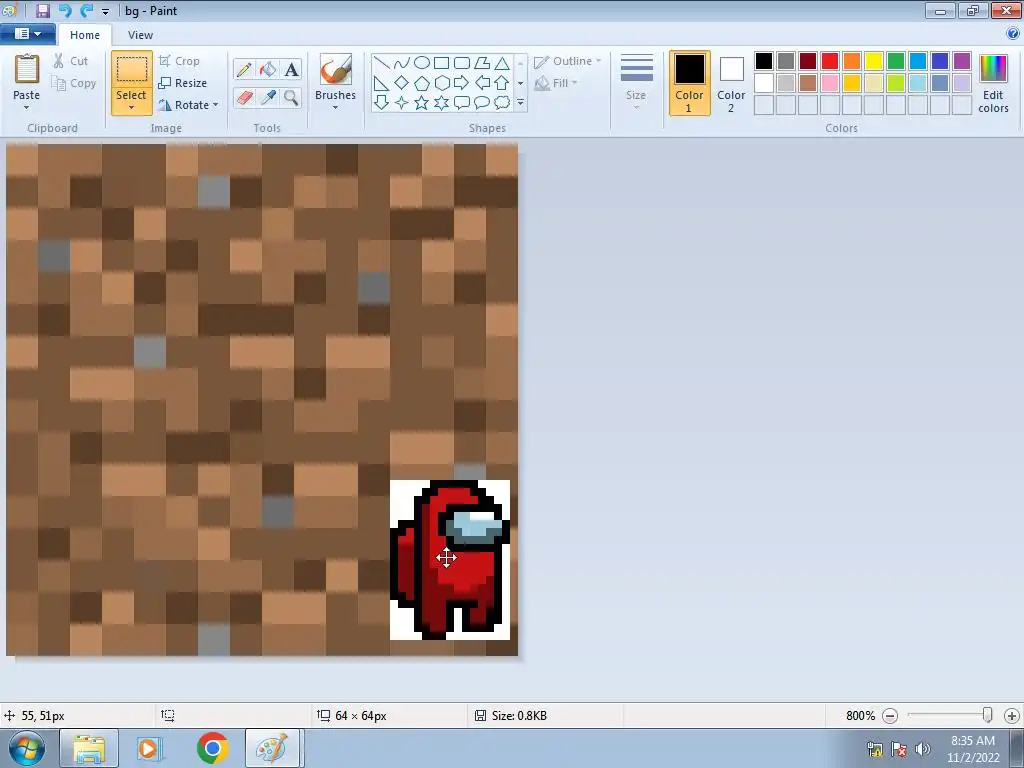Click the Save icon in quick access toolbar
This screenshot has width=1024, height=768.
coord(42,10)
